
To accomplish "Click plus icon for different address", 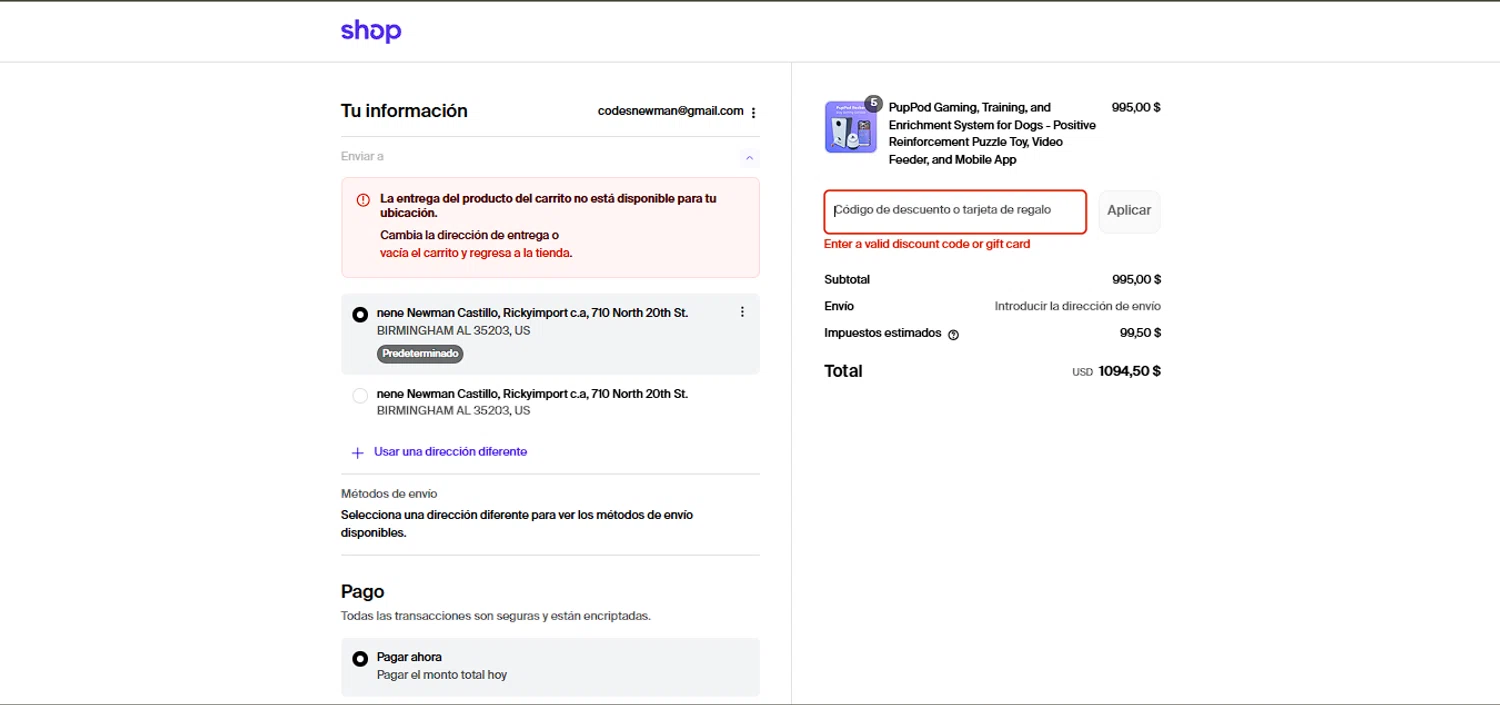I will tap(358, 453).
